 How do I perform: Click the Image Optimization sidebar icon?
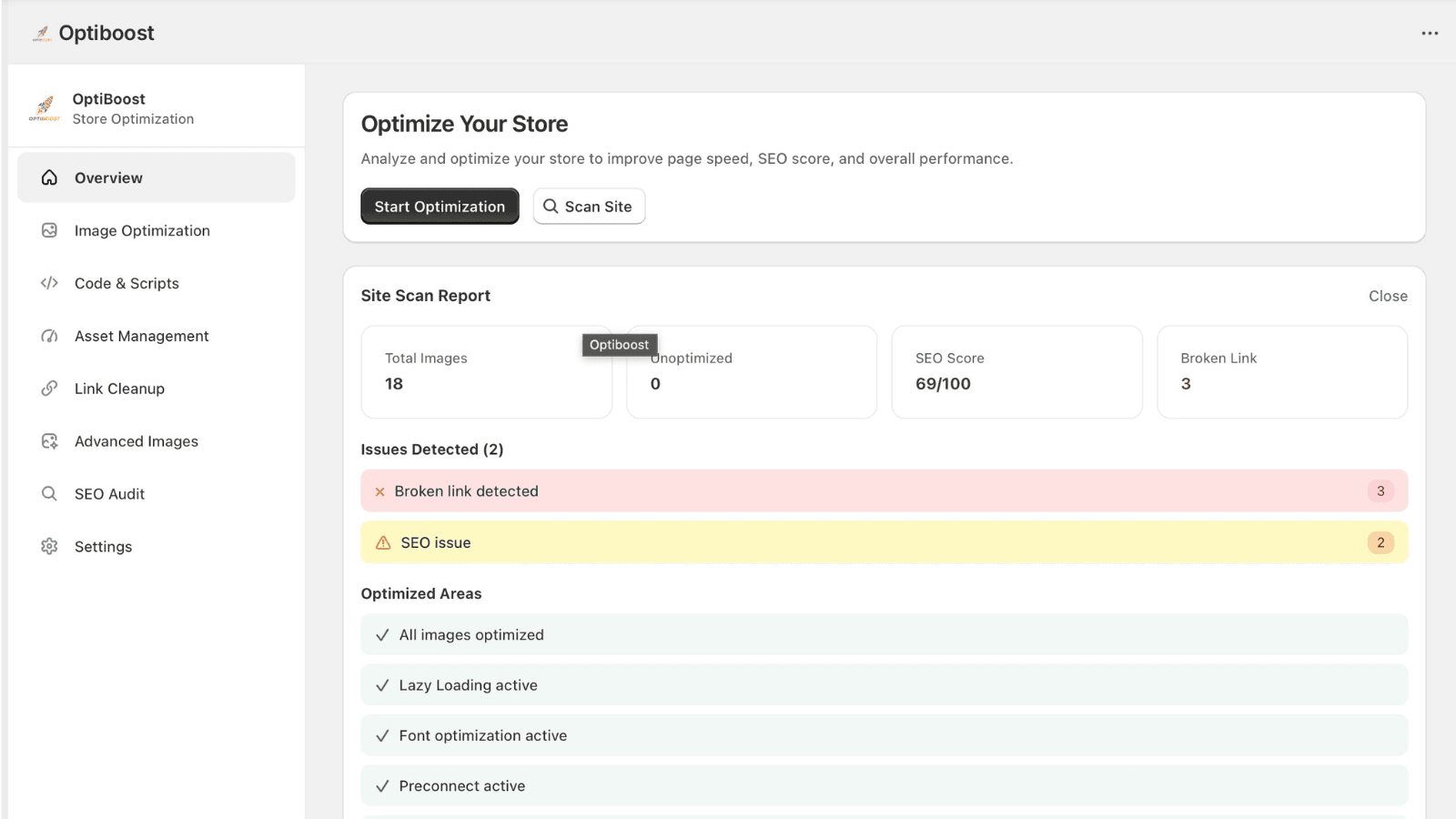tap(49, 230)
